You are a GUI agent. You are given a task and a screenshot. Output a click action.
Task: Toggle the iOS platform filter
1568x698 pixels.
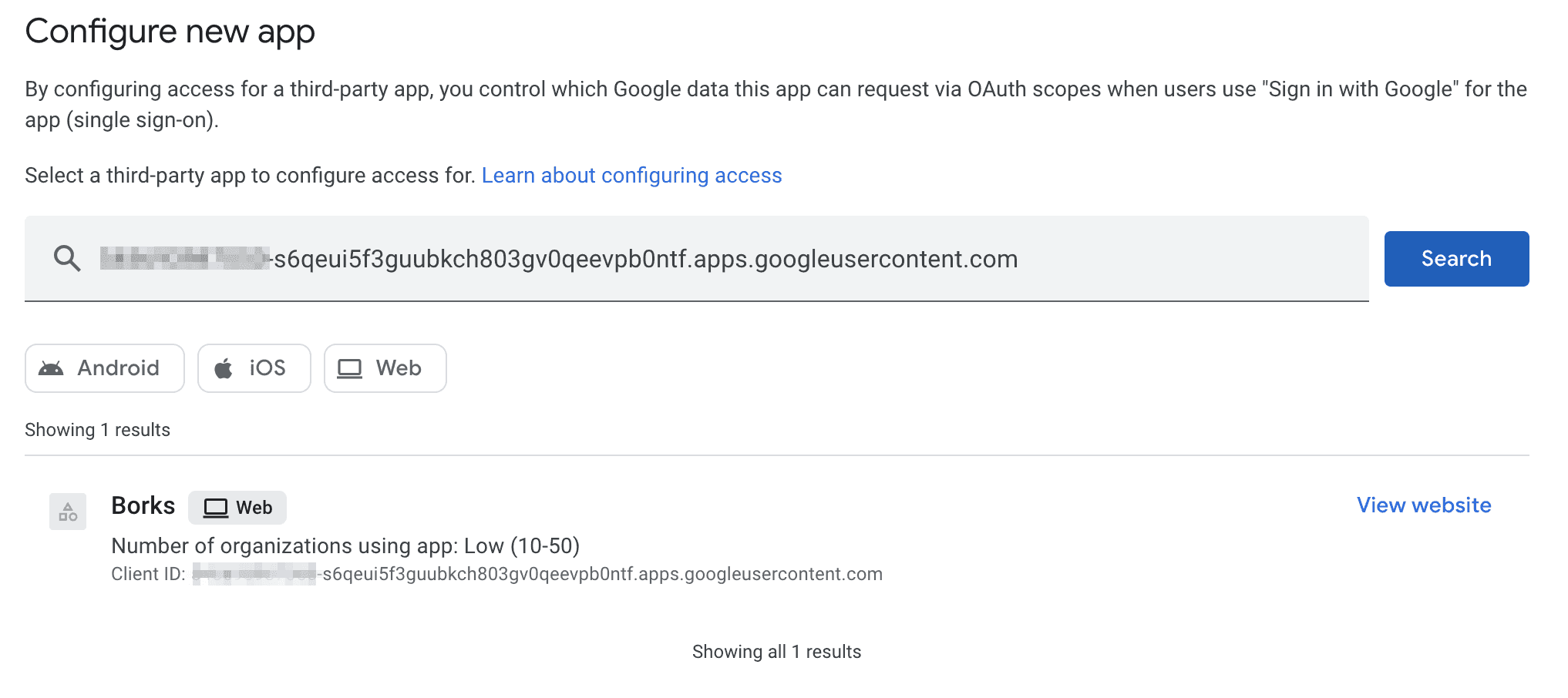coord(254,367)
